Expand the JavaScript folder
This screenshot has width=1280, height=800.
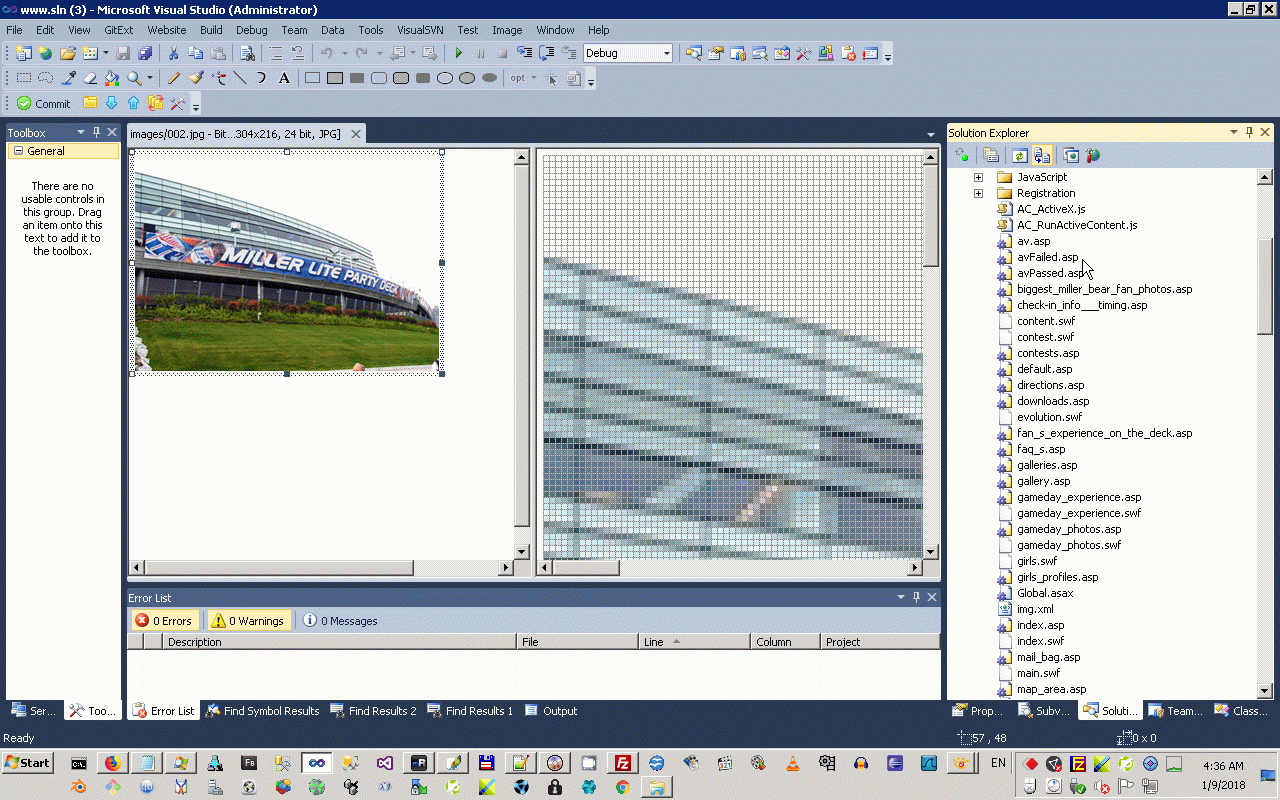click(x=978, y=177)
